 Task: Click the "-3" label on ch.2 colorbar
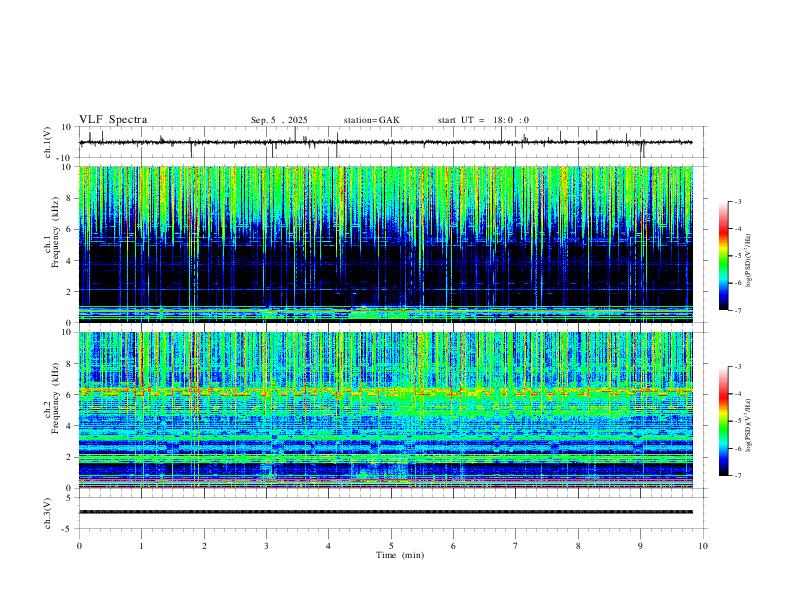tap(737, 367)
